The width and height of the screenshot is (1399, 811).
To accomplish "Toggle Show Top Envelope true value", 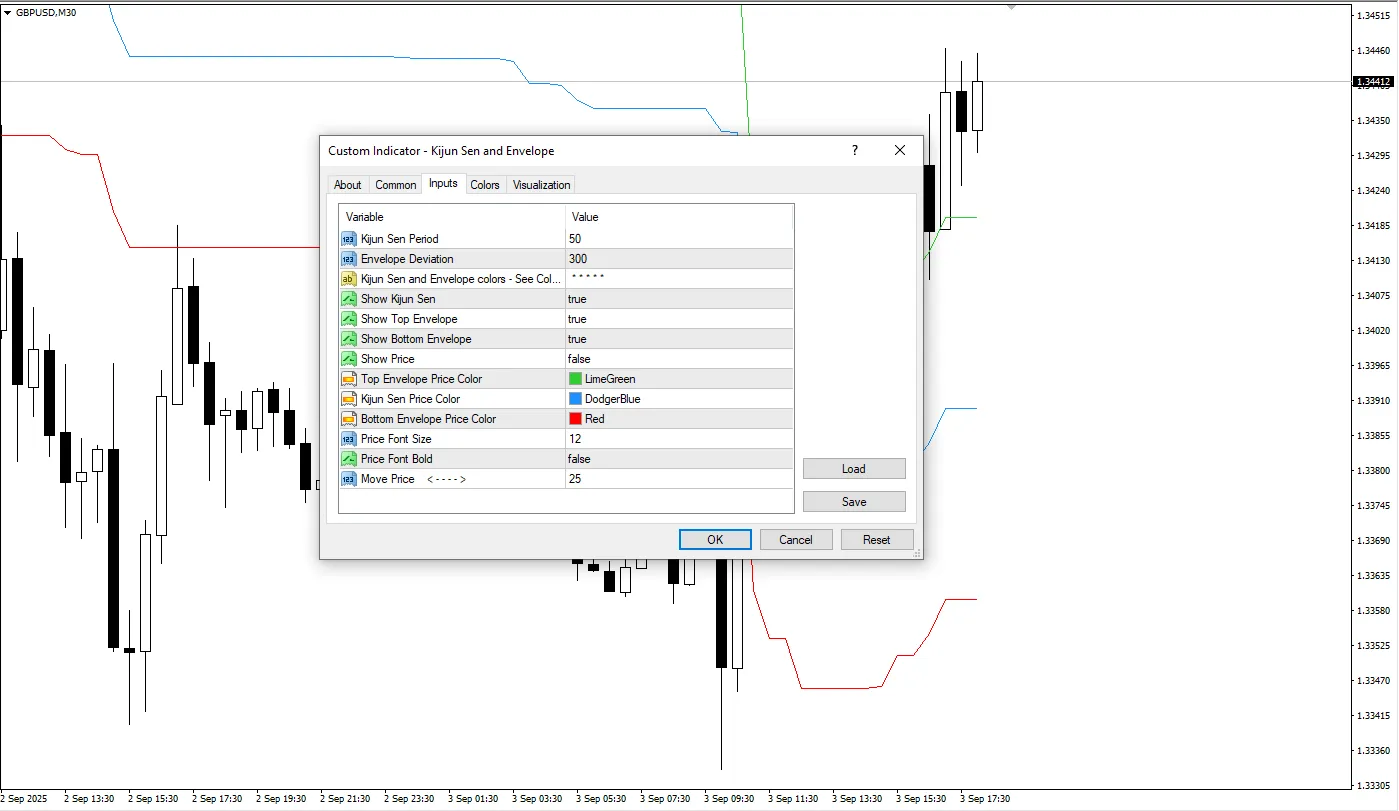I will (577, 319).
